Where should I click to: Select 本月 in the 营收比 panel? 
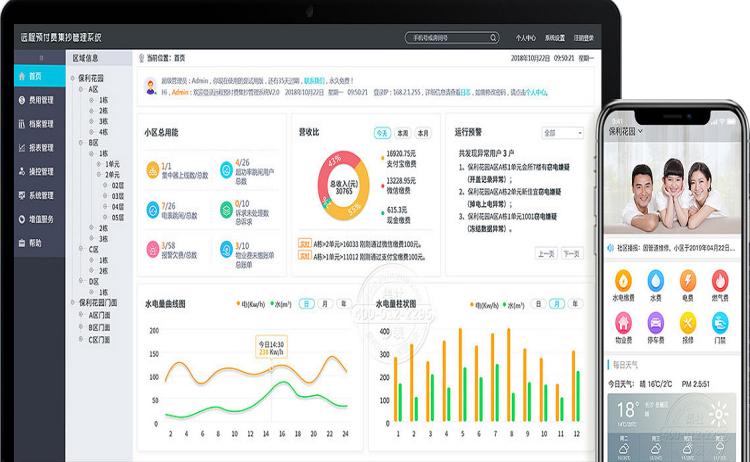pos(423,133)
